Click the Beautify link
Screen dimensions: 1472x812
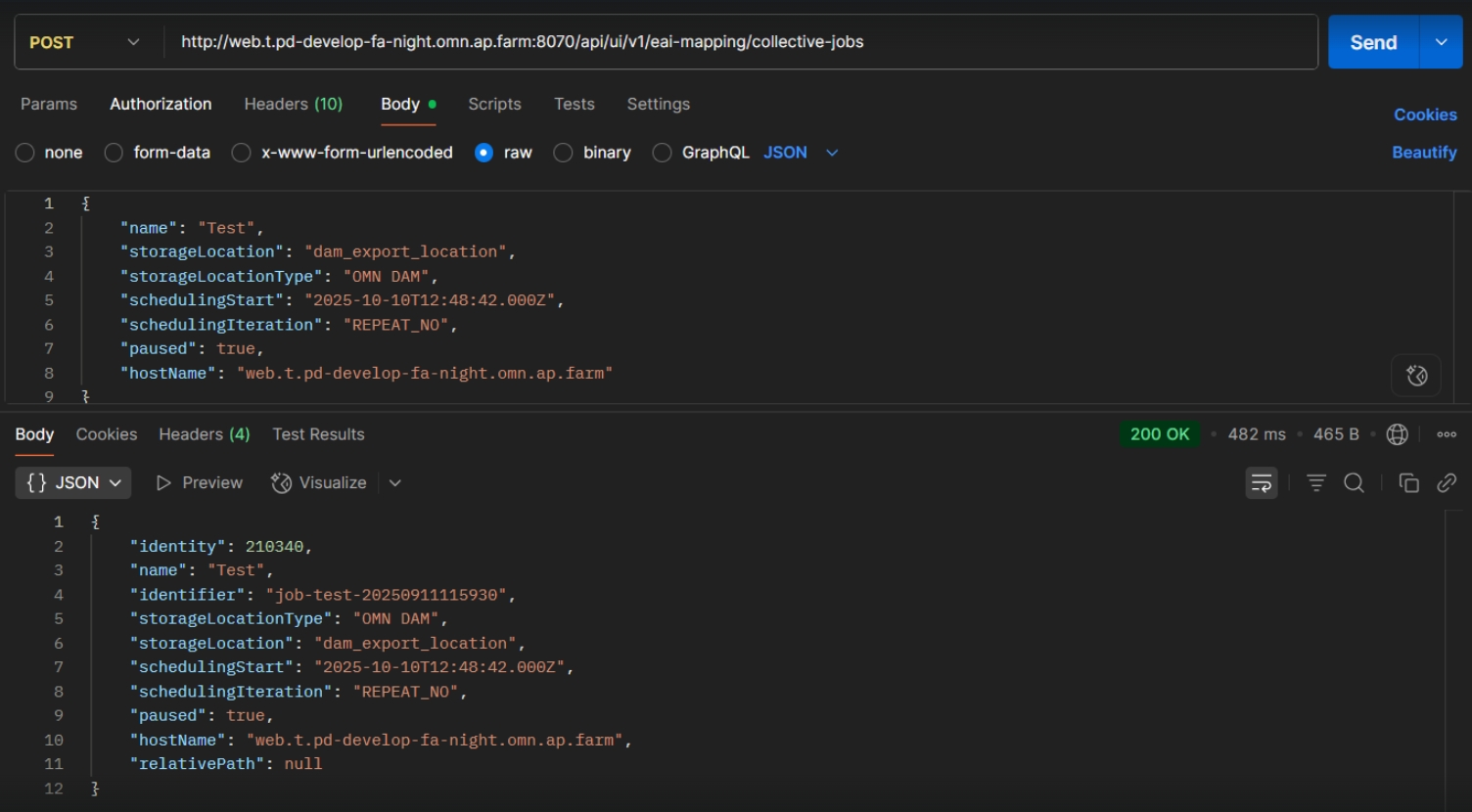[x=1424, y=153]
